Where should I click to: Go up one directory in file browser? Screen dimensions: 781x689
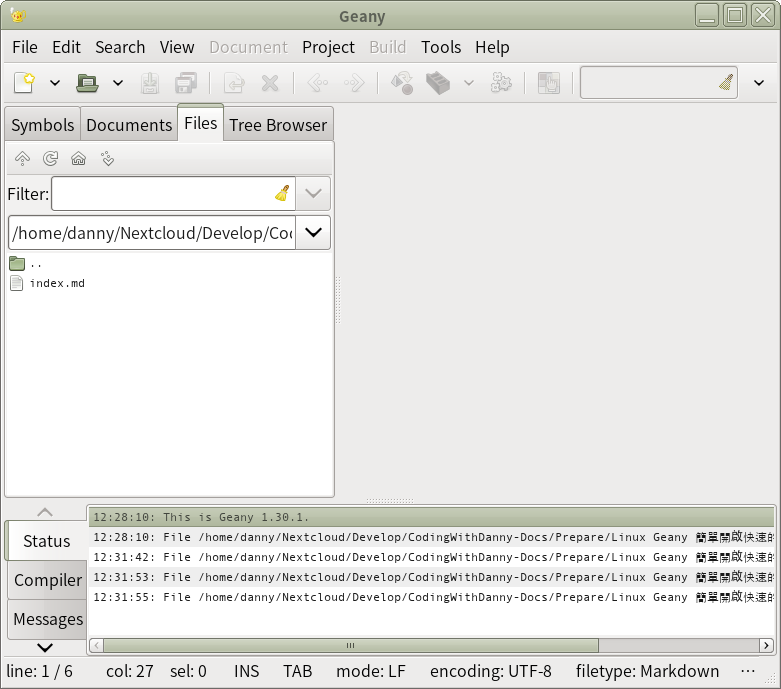click(22, 159)
